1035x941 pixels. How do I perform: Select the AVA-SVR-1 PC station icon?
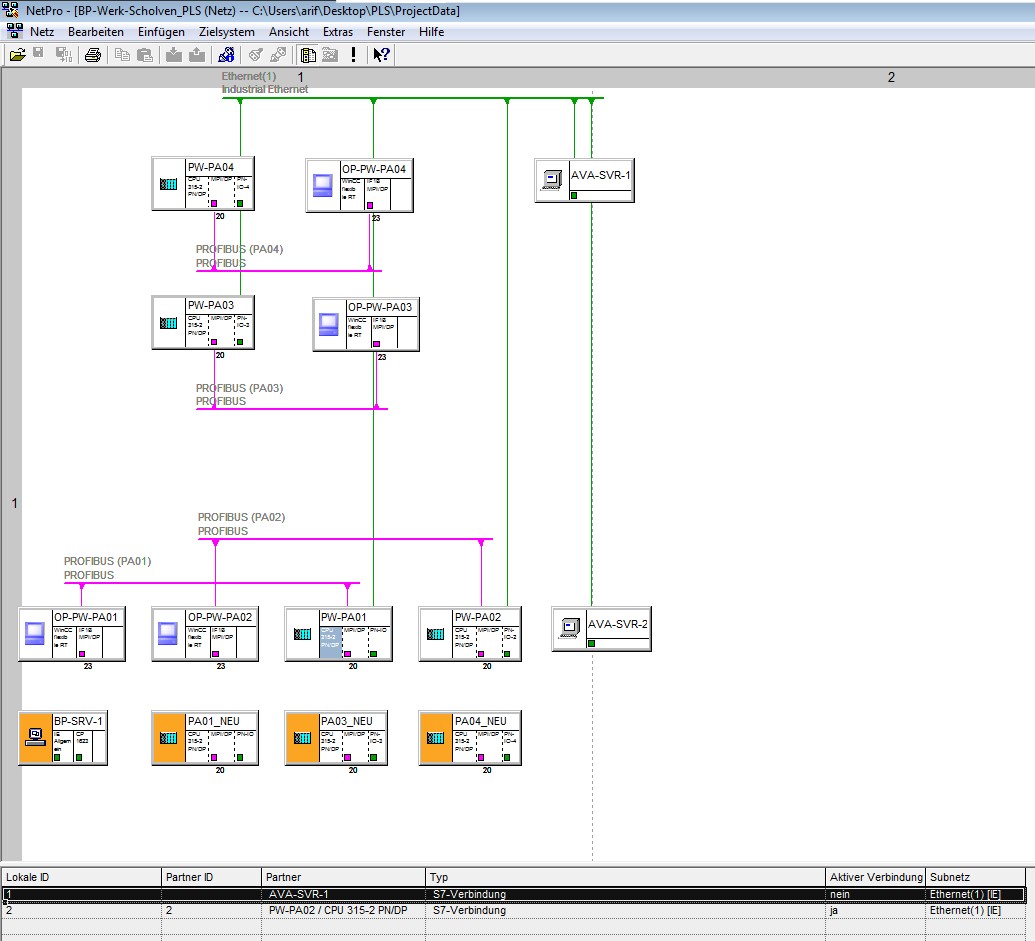552,180
